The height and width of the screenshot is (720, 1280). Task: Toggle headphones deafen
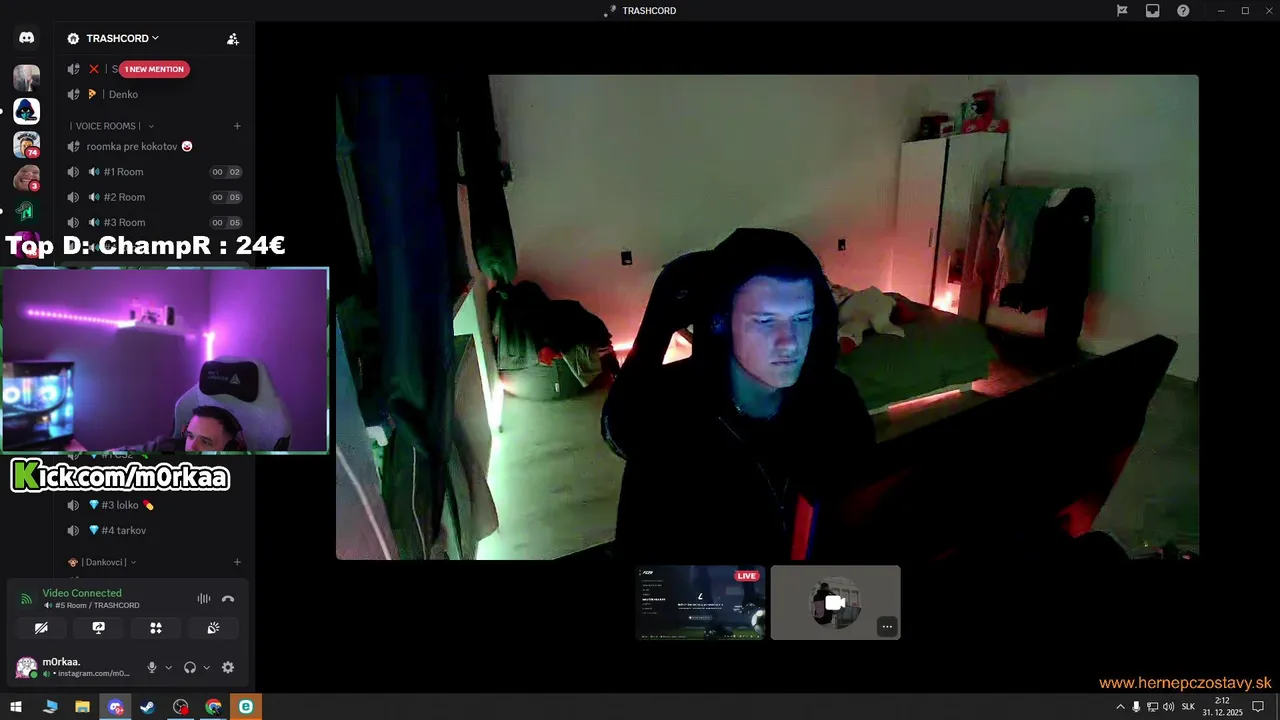[x=190, y=667]
